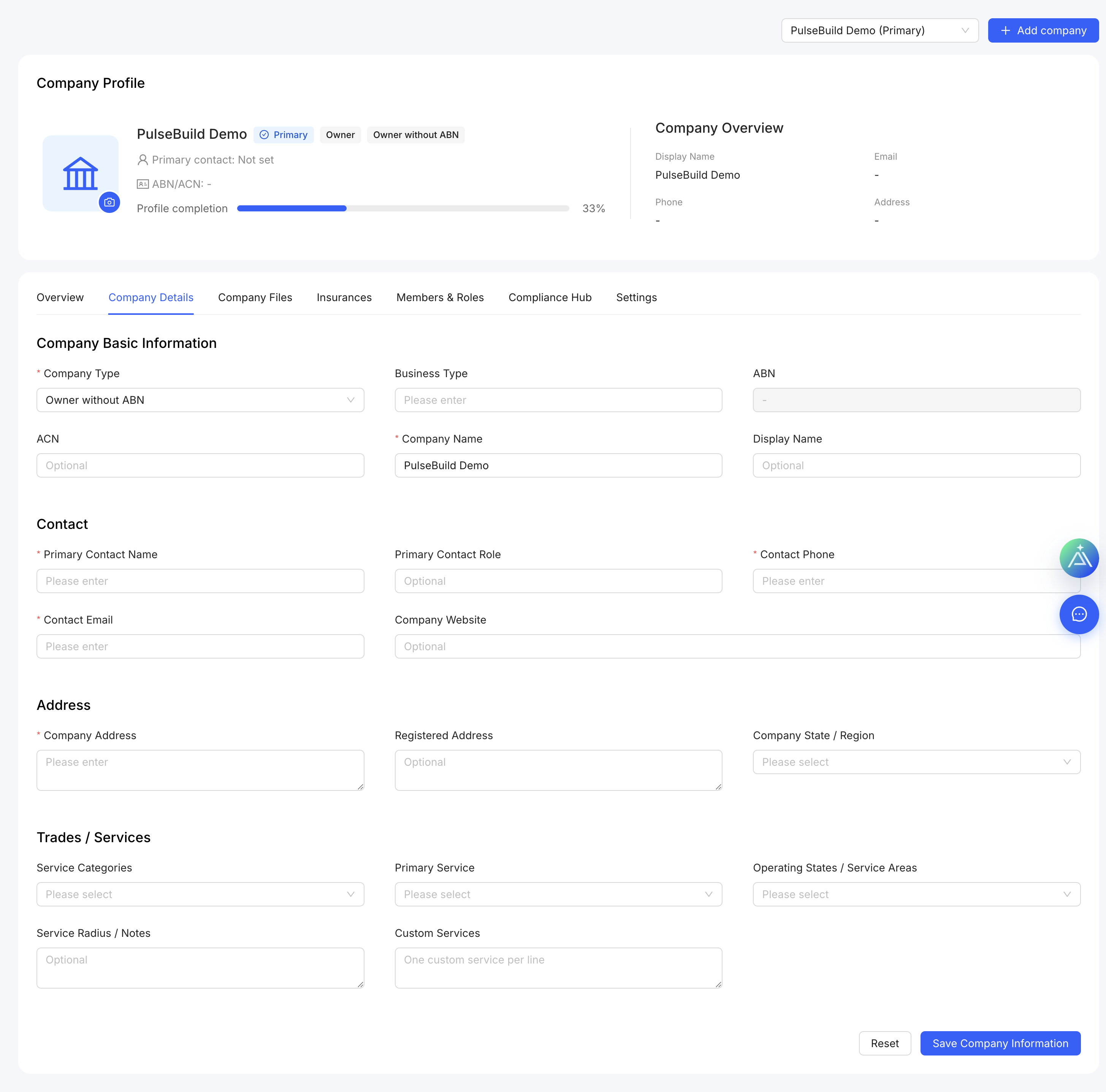Viewport: 1106px width, 1092px height.
Task: Expand the Company State / Region dropdown
Action: (x=917, y=762)
